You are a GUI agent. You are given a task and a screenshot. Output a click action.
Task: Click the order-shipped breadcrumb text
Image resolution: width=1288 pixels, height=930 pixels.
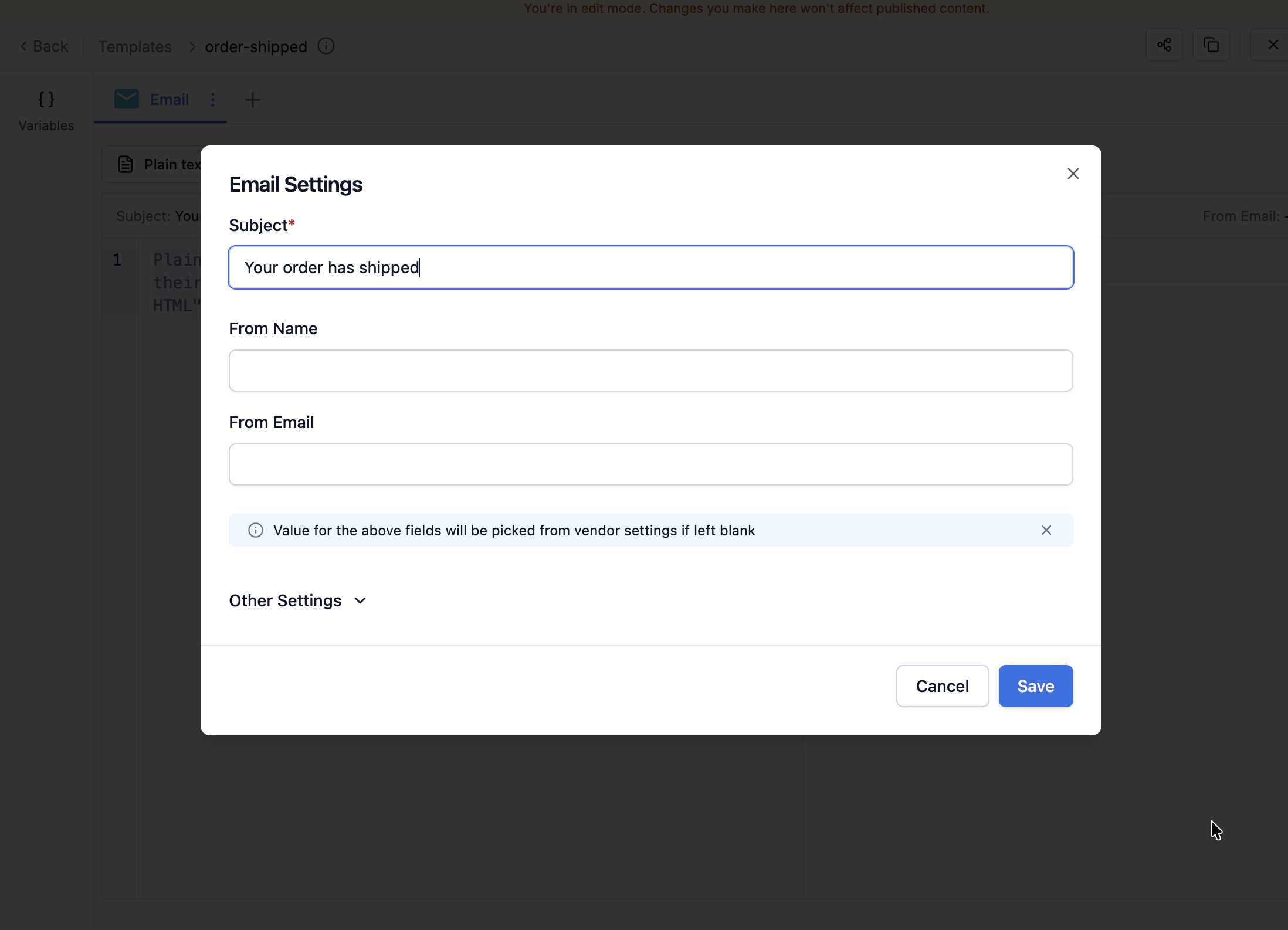point(256,46)
